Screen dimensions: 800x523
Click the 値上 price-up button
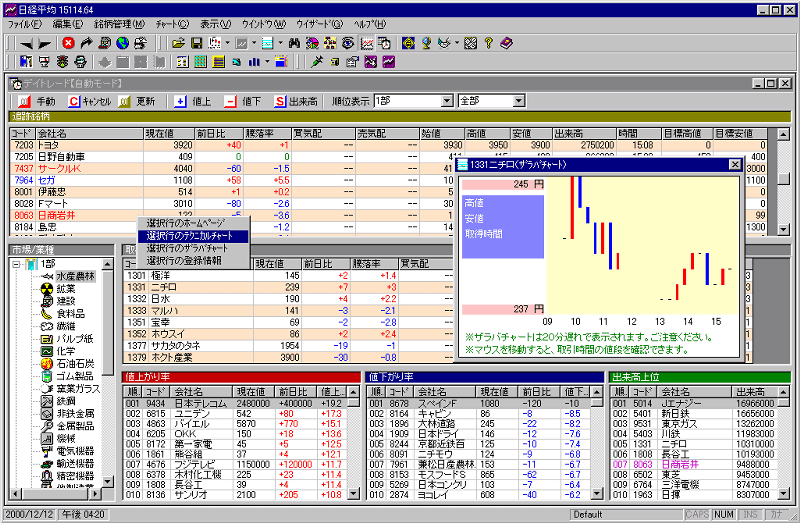(192, 102)
